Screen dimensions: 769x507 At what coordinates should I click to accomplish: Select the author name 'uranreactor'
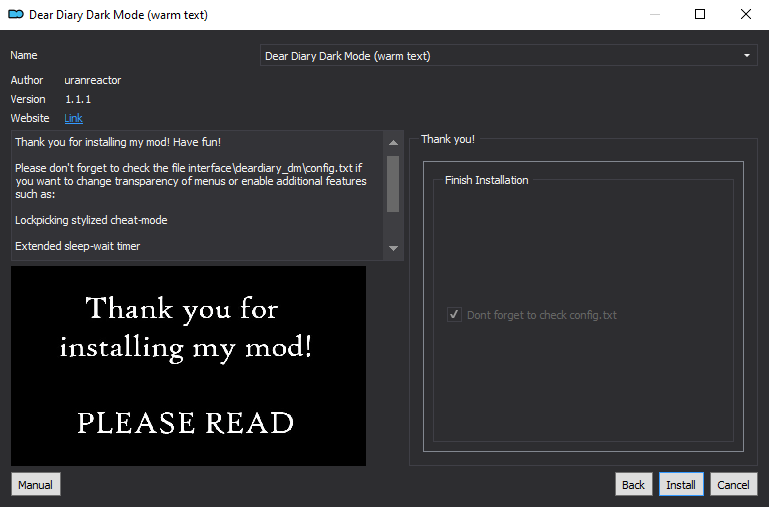click(93, 80)
